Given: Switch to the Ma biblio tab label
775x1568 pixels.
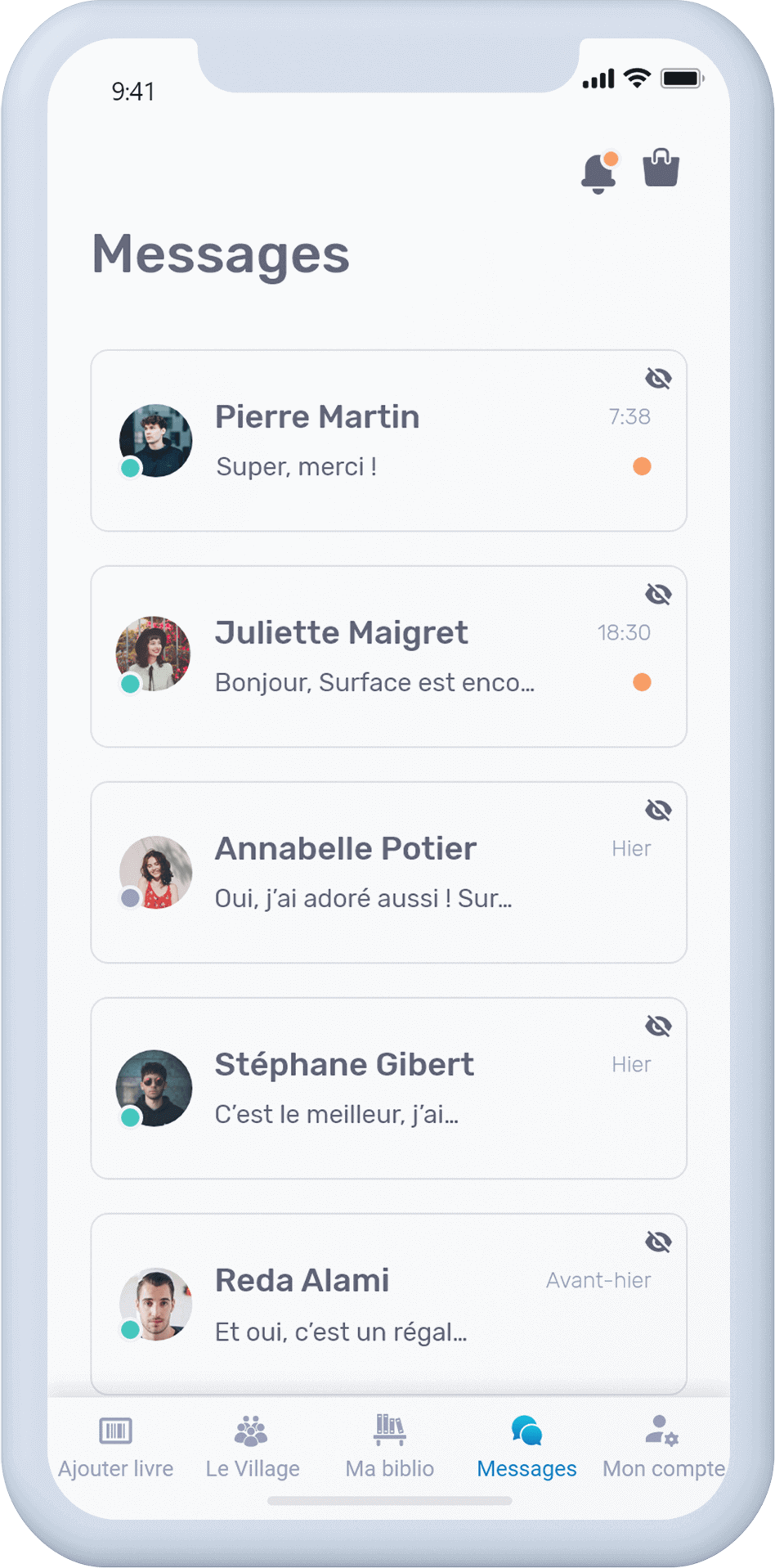Looking at the screenshot, I should point(390,1468).
